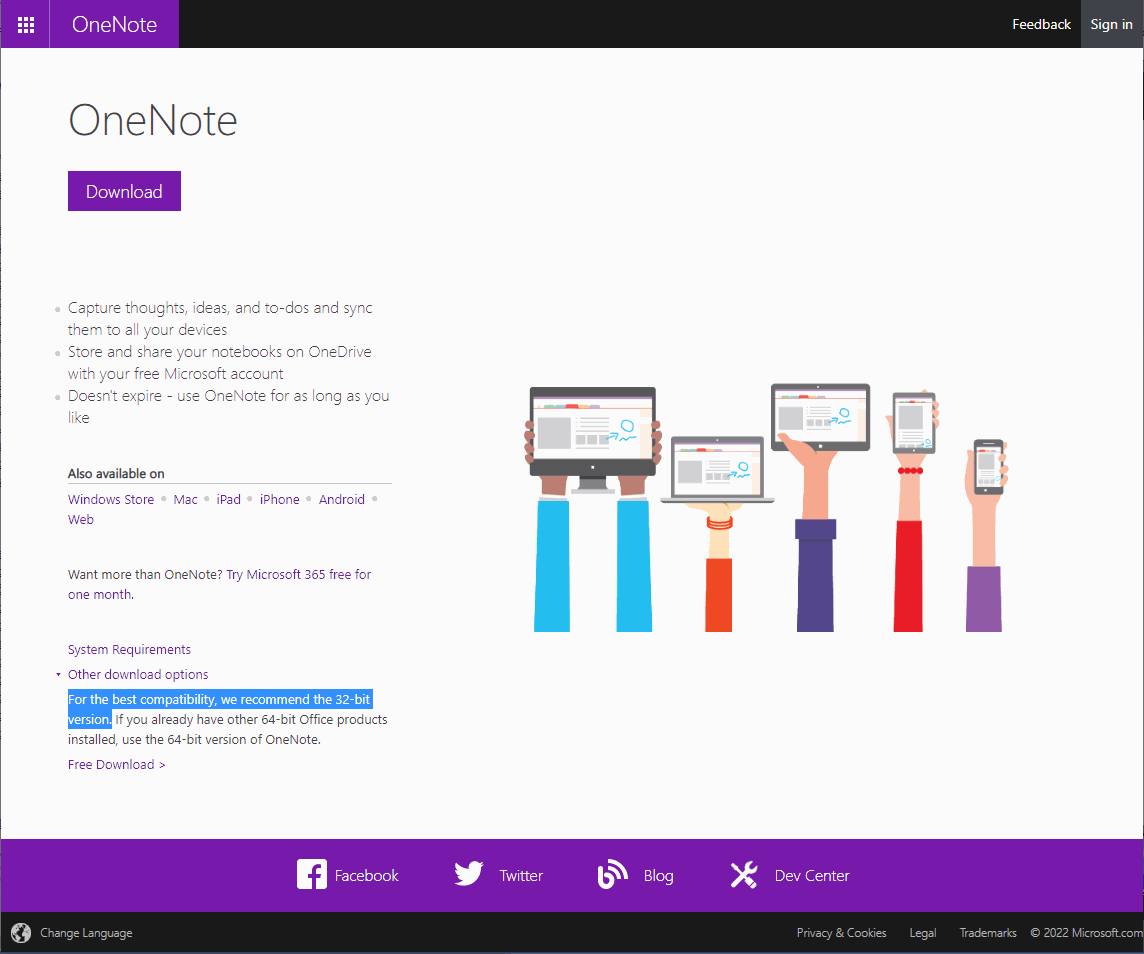This screenshot has width=1144, height=954.
Task: Click the Also available on heading
Action: tap(116, 474)
